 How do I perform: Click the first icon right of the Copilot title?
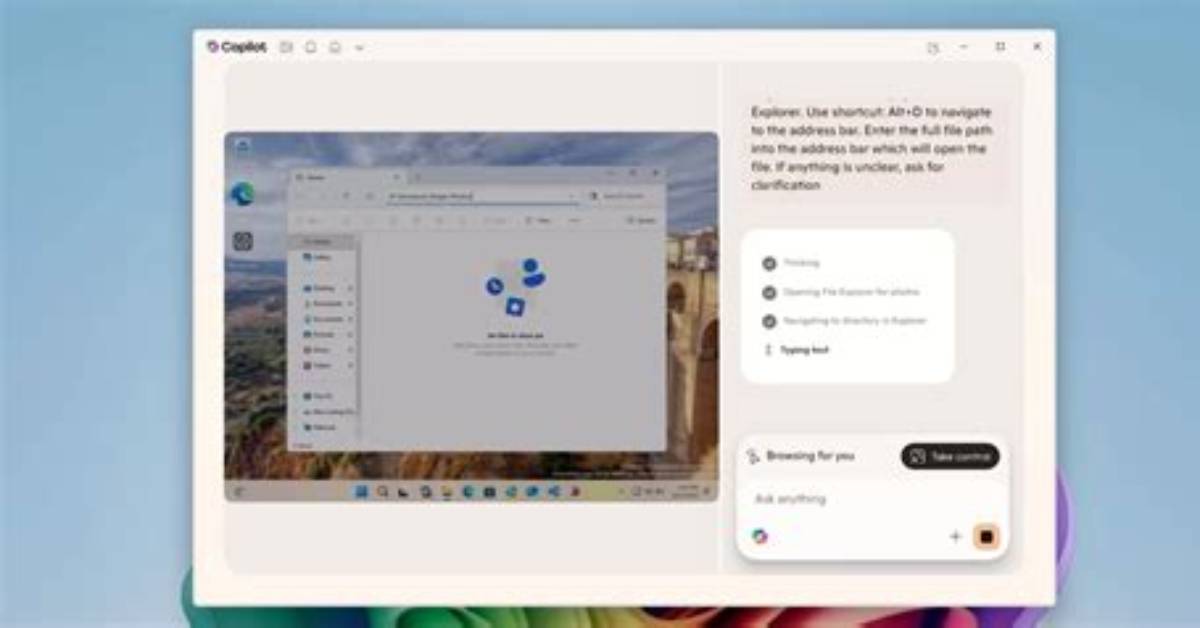[287, 47]
